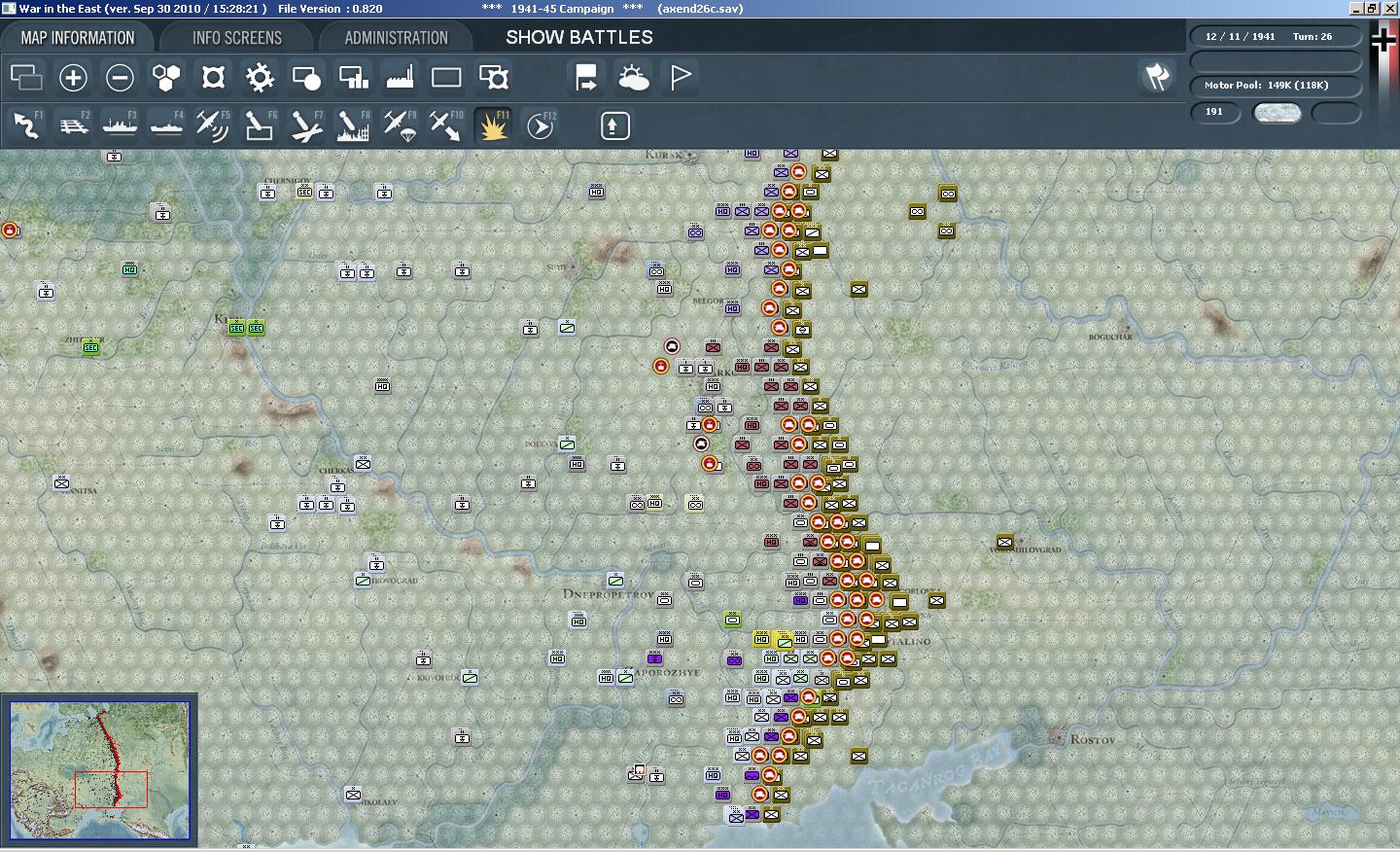Select F1 move mode winding arrow icon
The width and height of the screenshot is (1400, 852).
coord(26,125)
